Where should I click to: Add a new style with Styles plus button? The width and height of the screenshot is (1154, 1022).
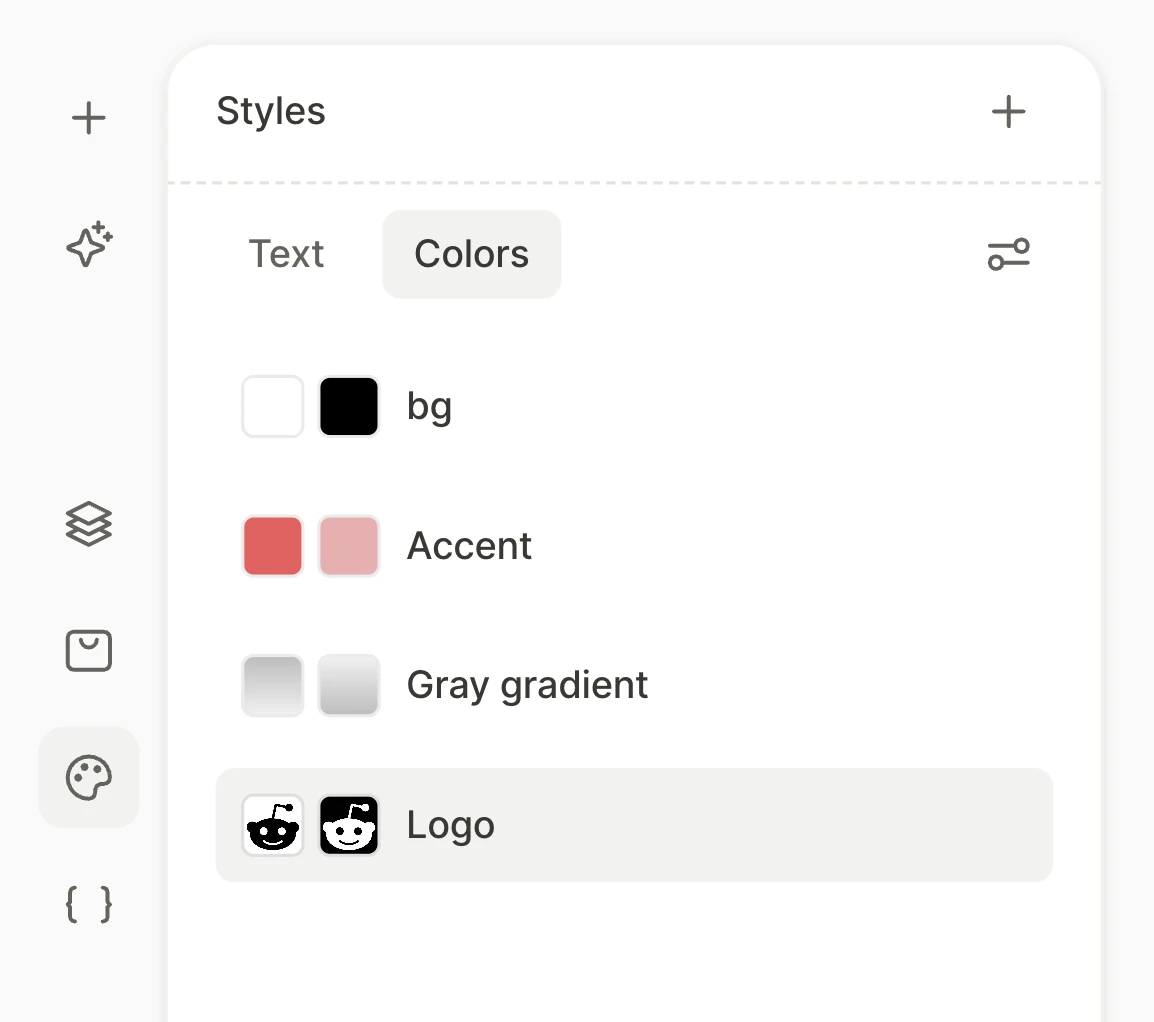(1008, 112)
